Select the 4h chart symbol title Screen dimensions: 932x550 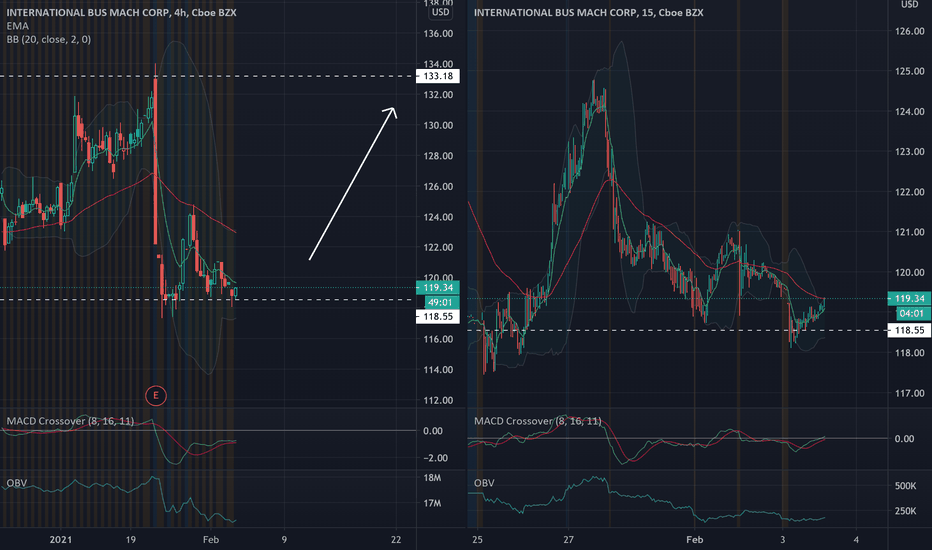click(x=121, y=12)
